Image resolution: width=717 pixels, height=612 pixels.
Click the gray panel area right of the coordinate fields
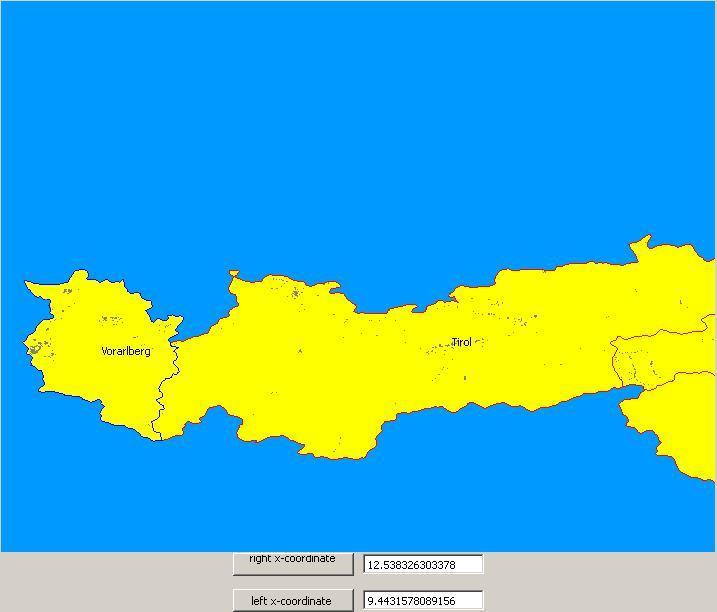[x=600, y=582]
